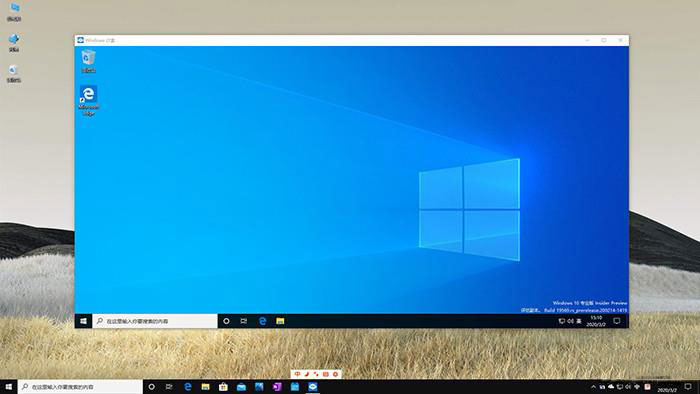
Task: Open Action Center in the Sandbox taskbar
Action: 617,321
